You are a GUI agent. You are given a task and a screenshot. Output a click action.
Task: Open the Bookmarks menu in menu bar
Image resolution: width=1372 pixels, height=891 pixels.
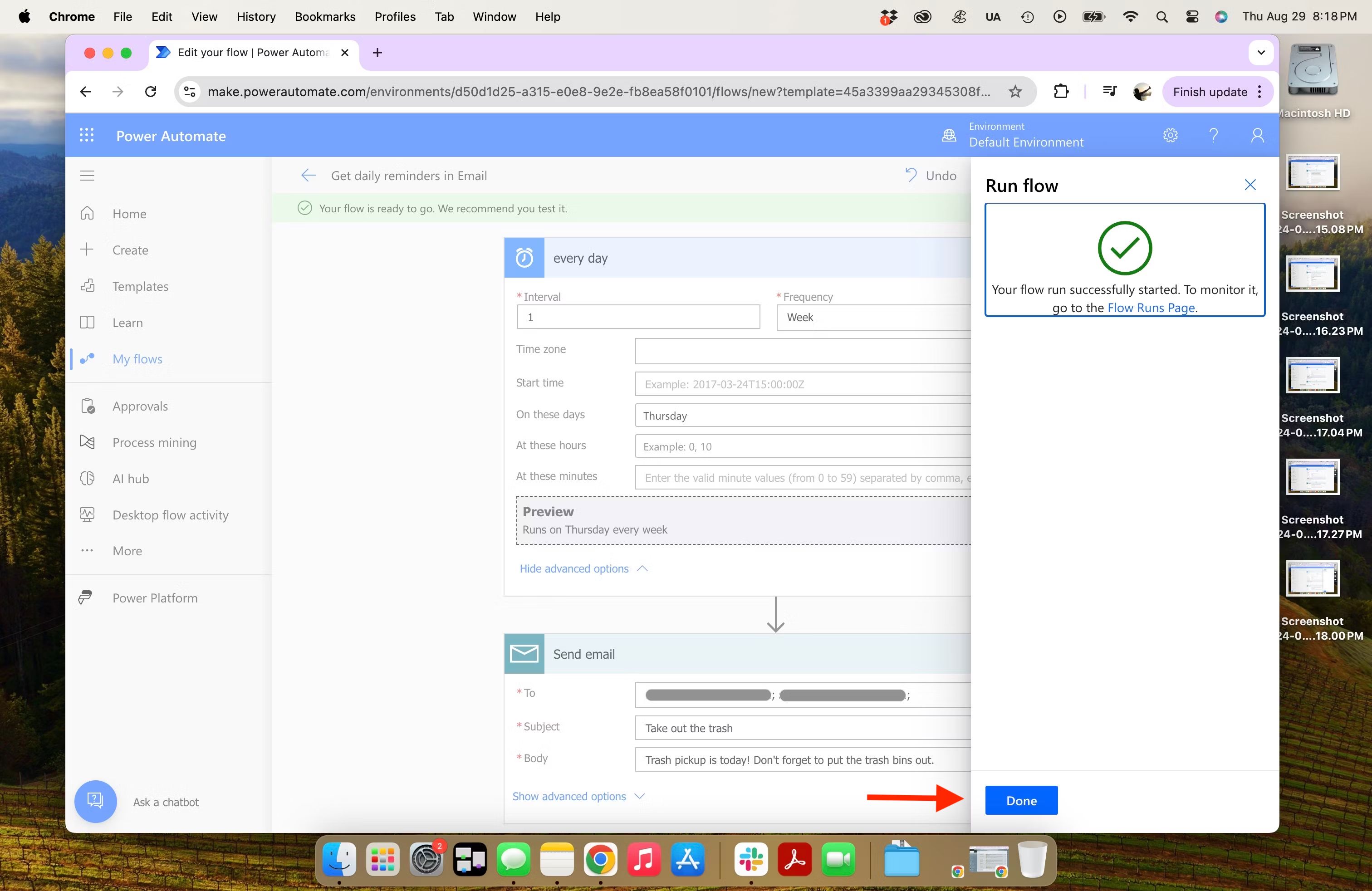pyautogui.click(x=325, y=17)
